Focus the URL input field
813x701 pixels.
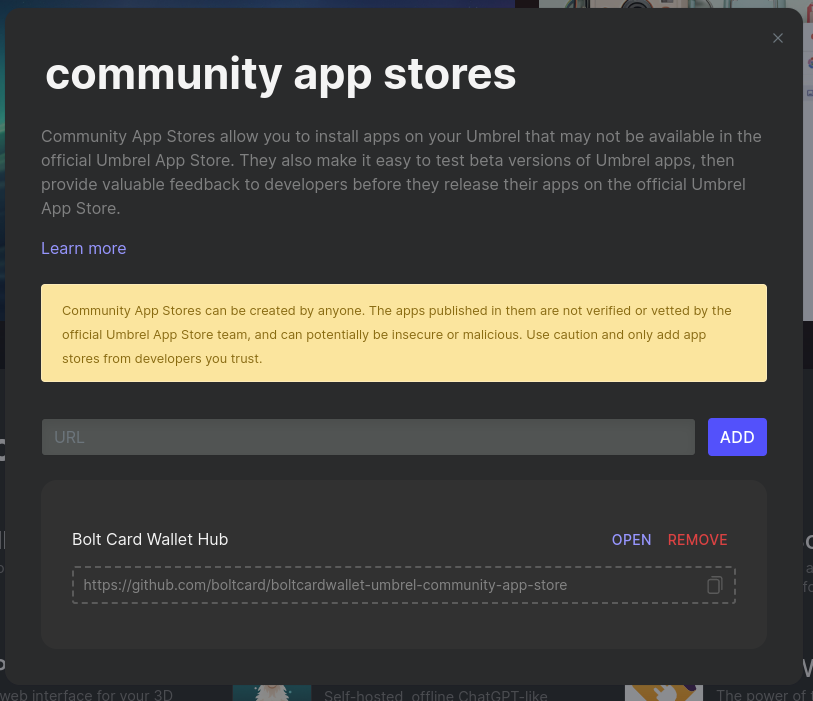tap(368, 437)
